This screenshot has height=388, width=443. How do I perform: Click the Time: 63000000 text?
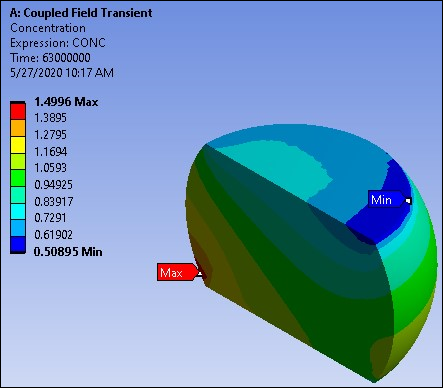tap(50, 58)
